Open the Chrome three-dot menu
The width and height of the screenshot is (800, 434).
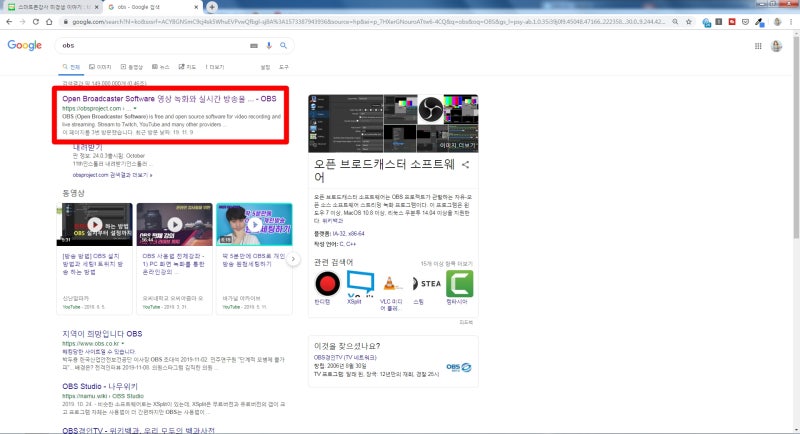pos(791,22)
